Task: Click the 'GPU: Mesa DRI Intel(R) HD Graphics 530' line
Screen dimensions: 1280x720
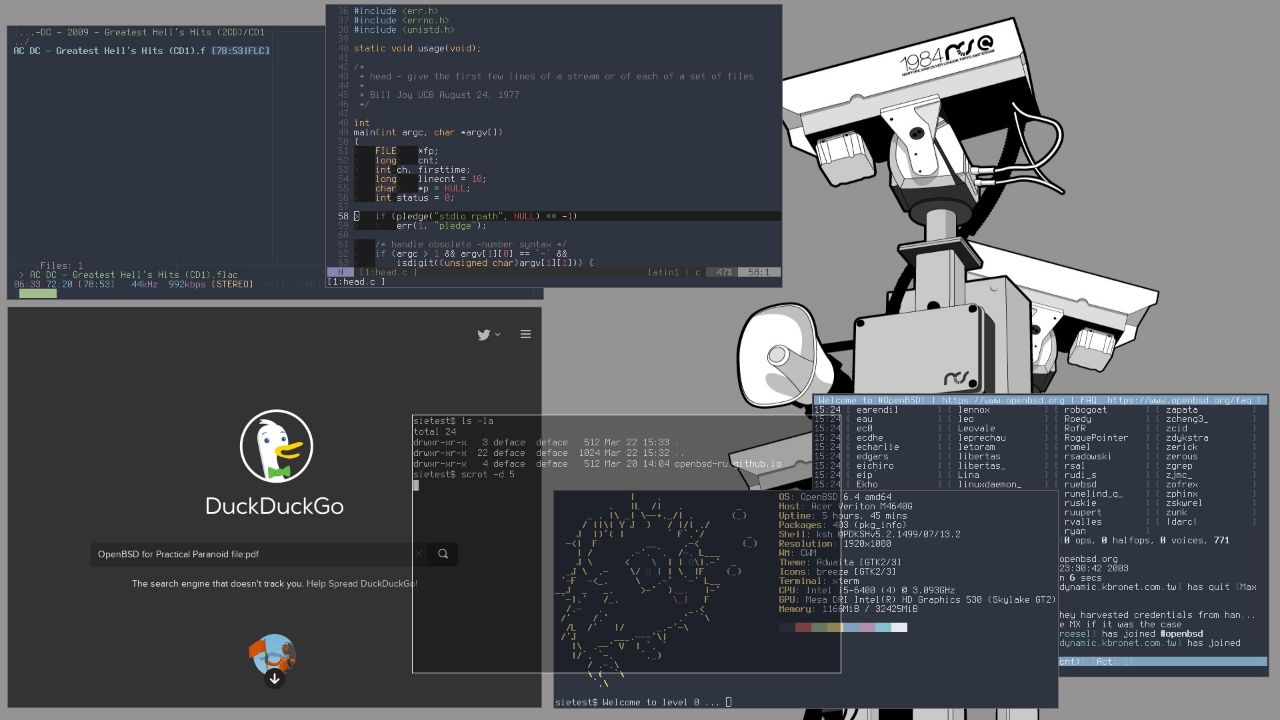Action: [917, 599]
